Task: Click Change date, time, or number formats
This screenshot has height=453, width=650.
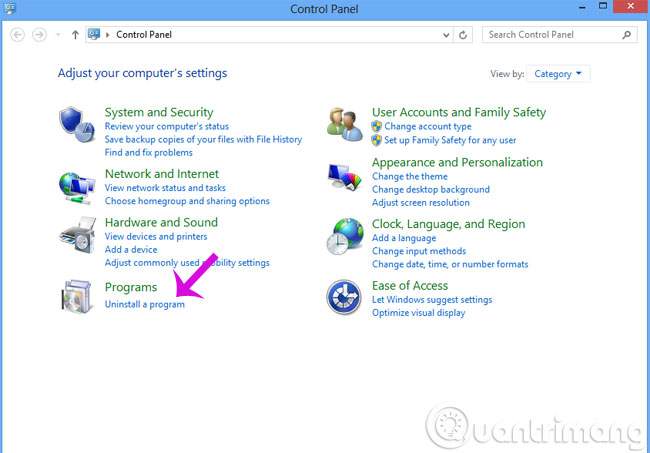Action: [450, 264]
